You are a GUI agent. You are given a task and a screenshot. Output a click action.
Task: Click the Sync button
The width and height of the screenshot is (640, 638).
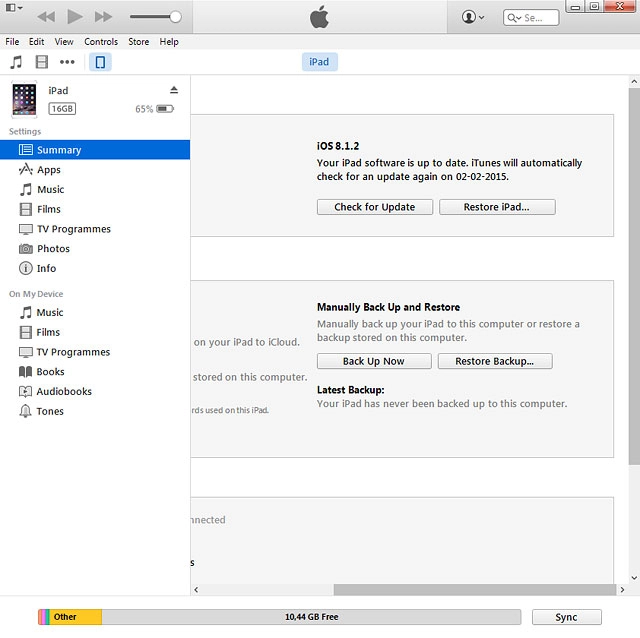pyautogui.click(x=567, y=617)
